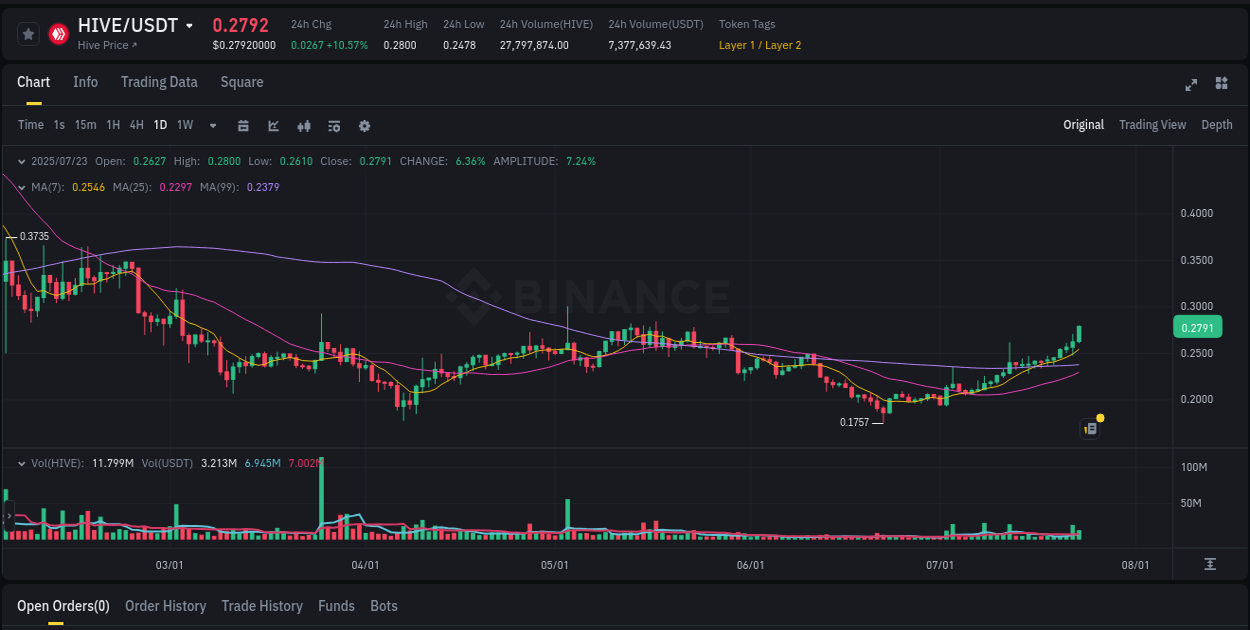Open the chart settings gear

(x=364, y=125)
